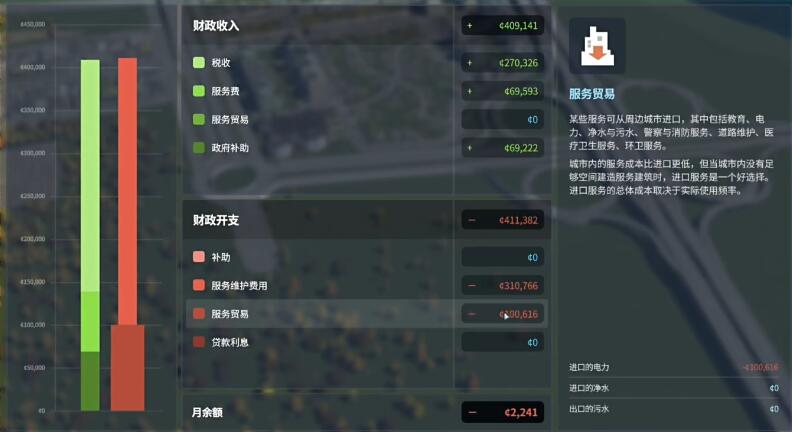The image size is (792, 432).
Task: Select the 补助 pink expense swatch
Action: pyautogui.click(x=199, y=257)
